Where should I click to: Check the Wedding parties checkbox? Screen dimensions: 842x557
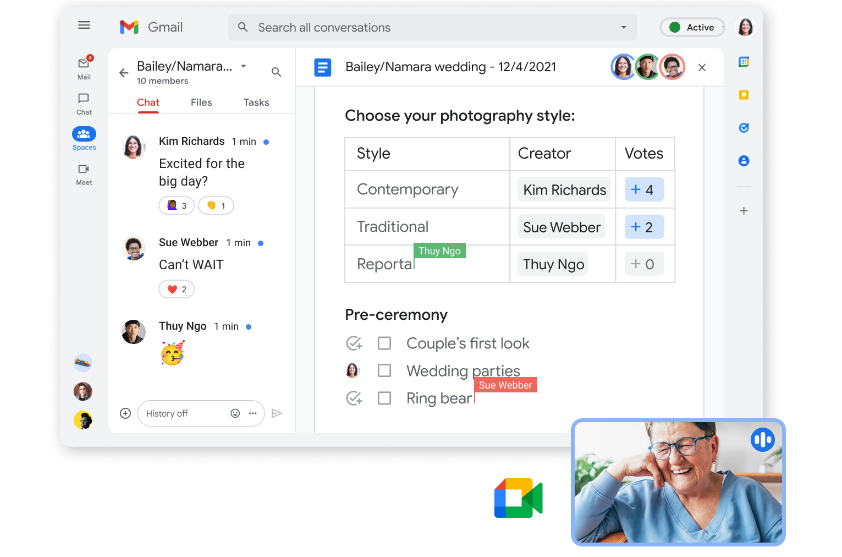384,371
